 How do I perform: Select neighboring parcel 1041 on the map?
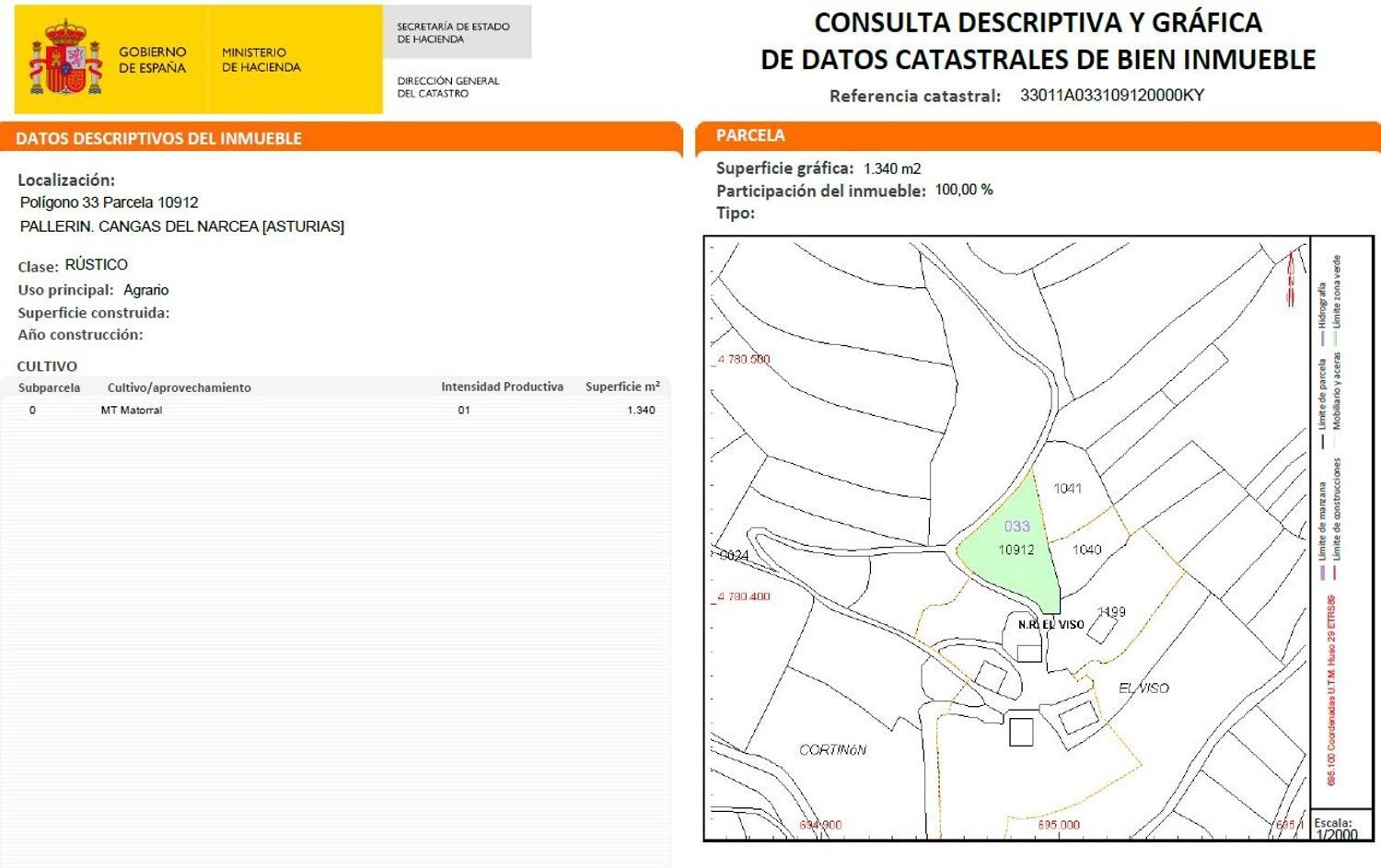point(1068,490)
